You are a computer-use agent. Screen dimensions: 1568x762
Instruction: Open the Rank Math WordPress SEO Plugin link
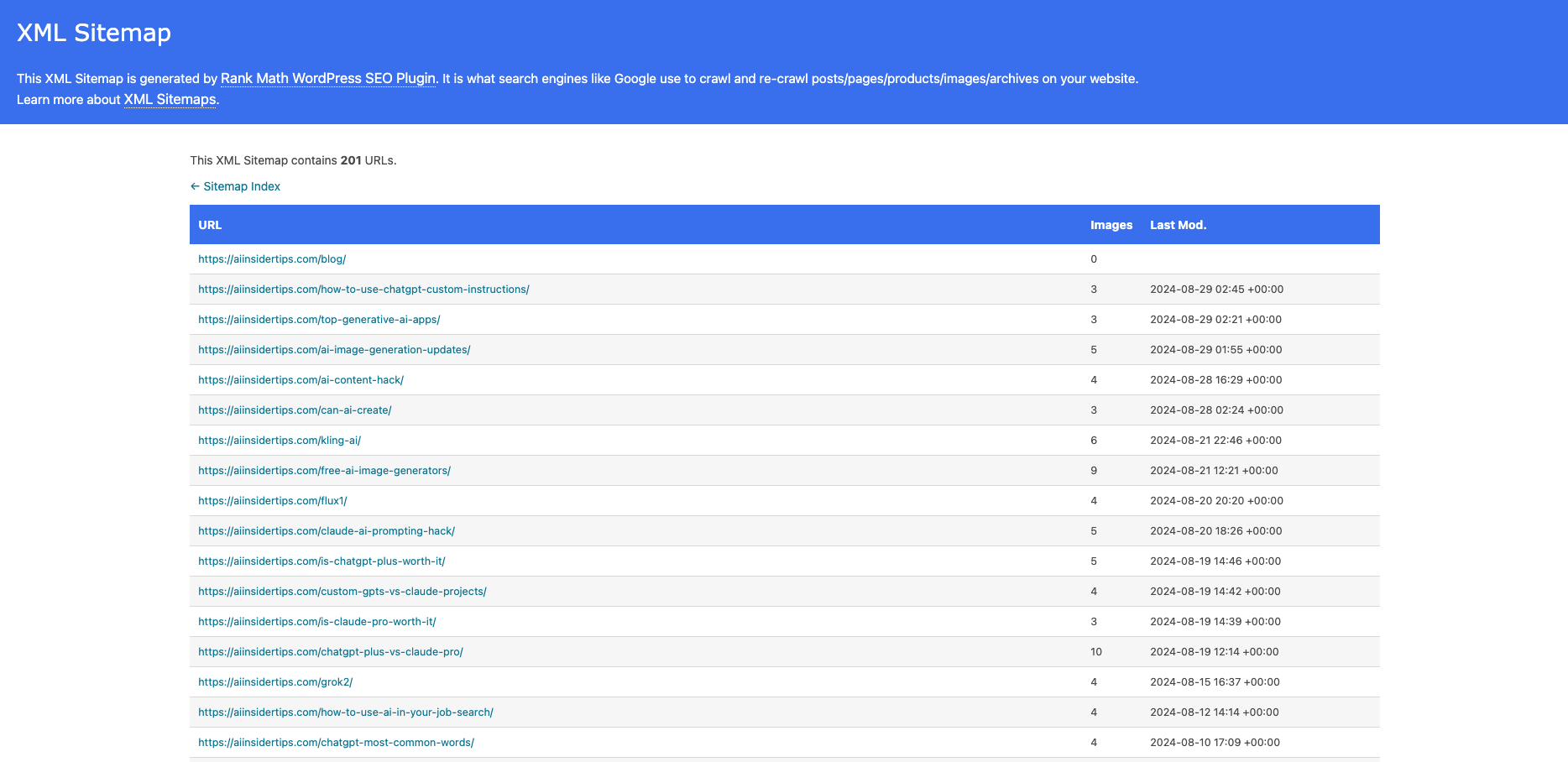[327, 78]
